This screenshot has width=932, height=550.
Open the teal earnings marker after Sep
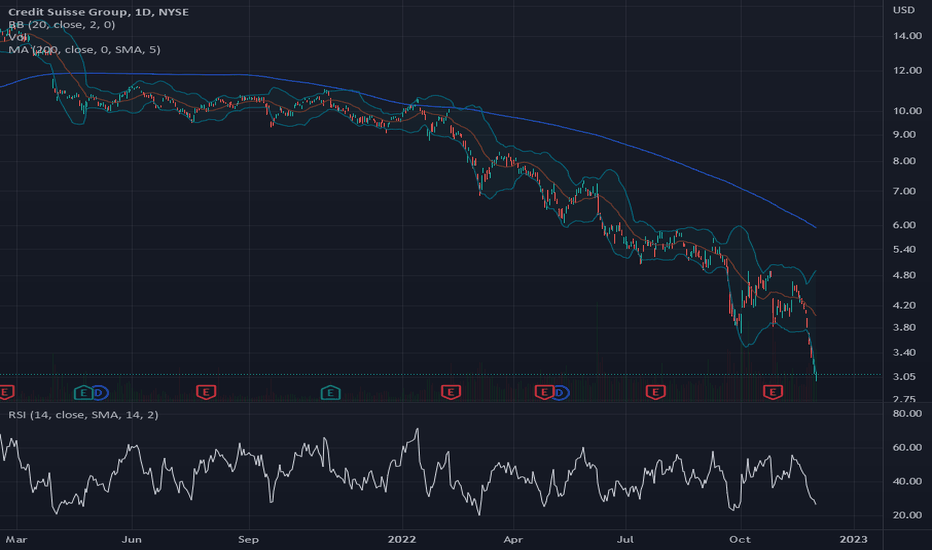tap(330, 392)
